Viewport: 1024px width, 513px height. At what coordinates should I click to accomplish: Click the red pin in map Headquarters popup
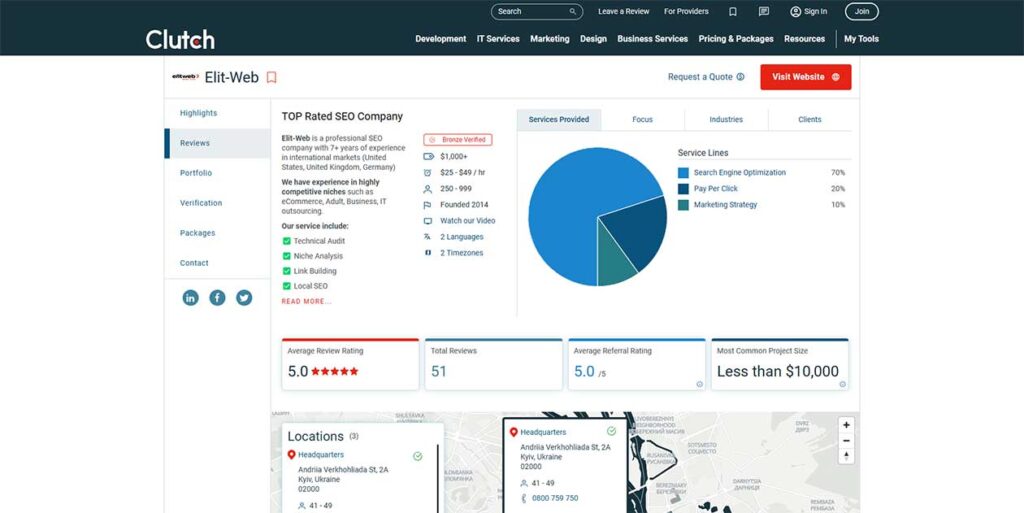[x=513, y=432]
